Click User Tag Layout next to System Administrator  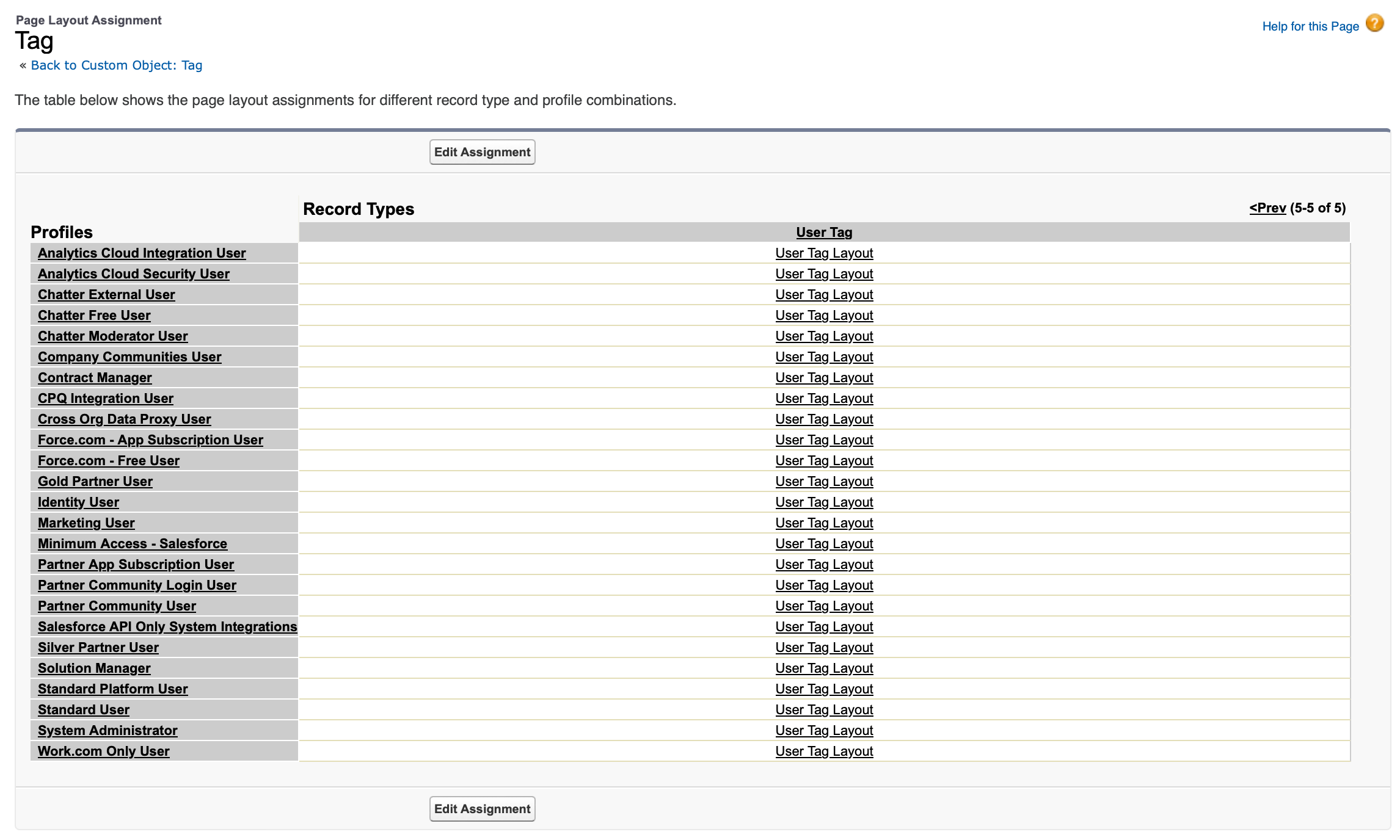(824, 730)
